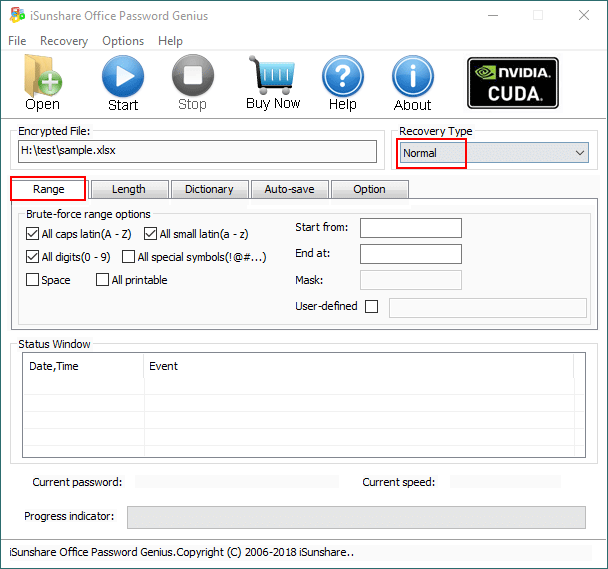Screen dimensions: 608x569
Task: Check the All printable option
Action: (x=102, y=280)
